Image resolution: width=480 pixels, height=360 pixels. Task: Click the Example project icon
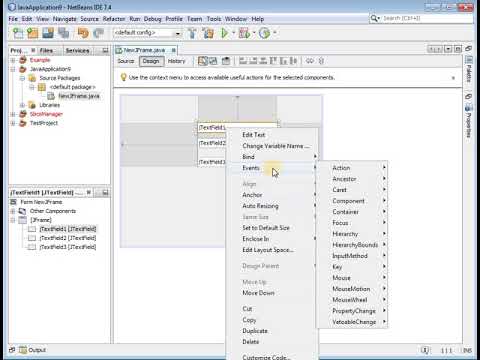click(23, 60)
